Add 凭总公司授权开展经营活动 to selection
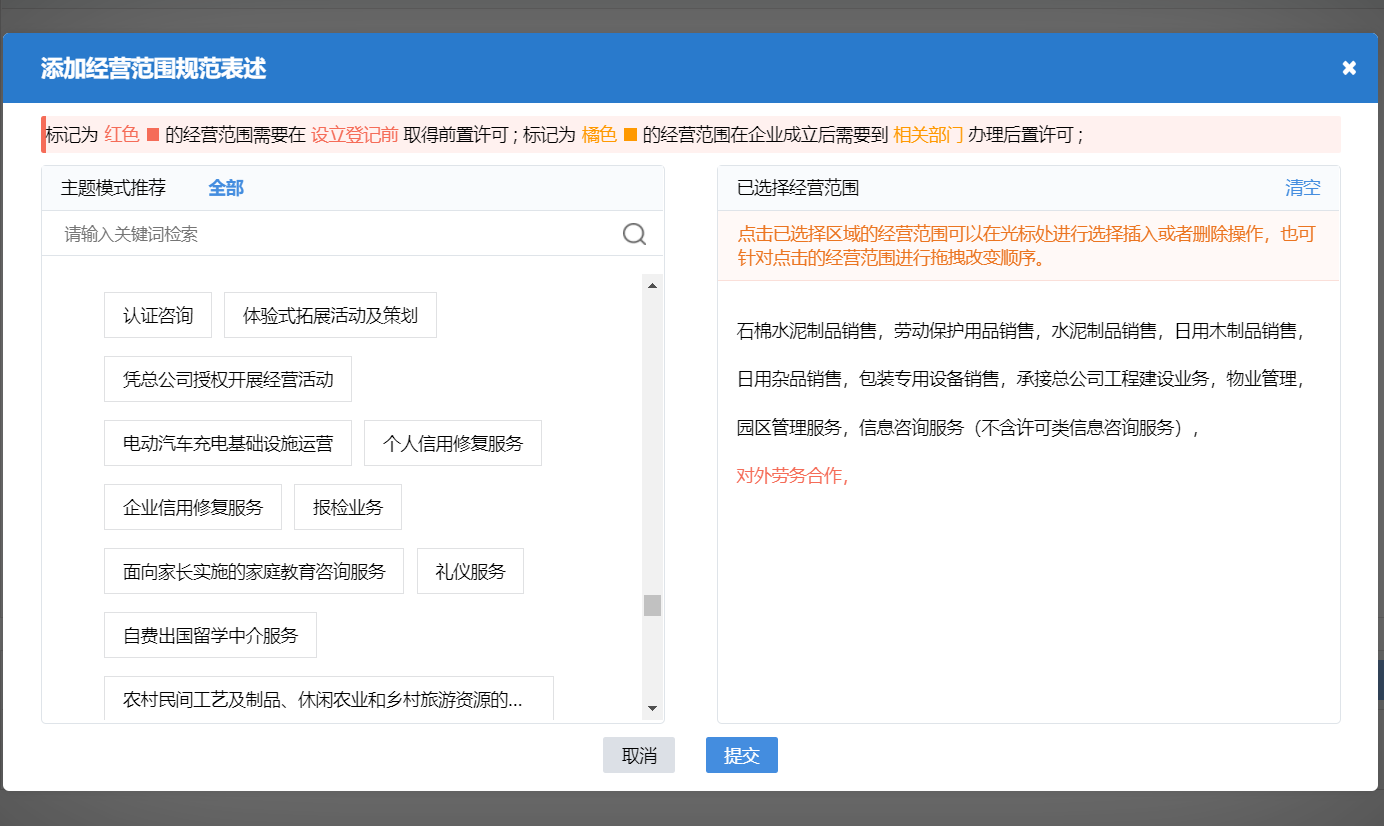Viewport: 1384px width, 826px height. (227, 379)
